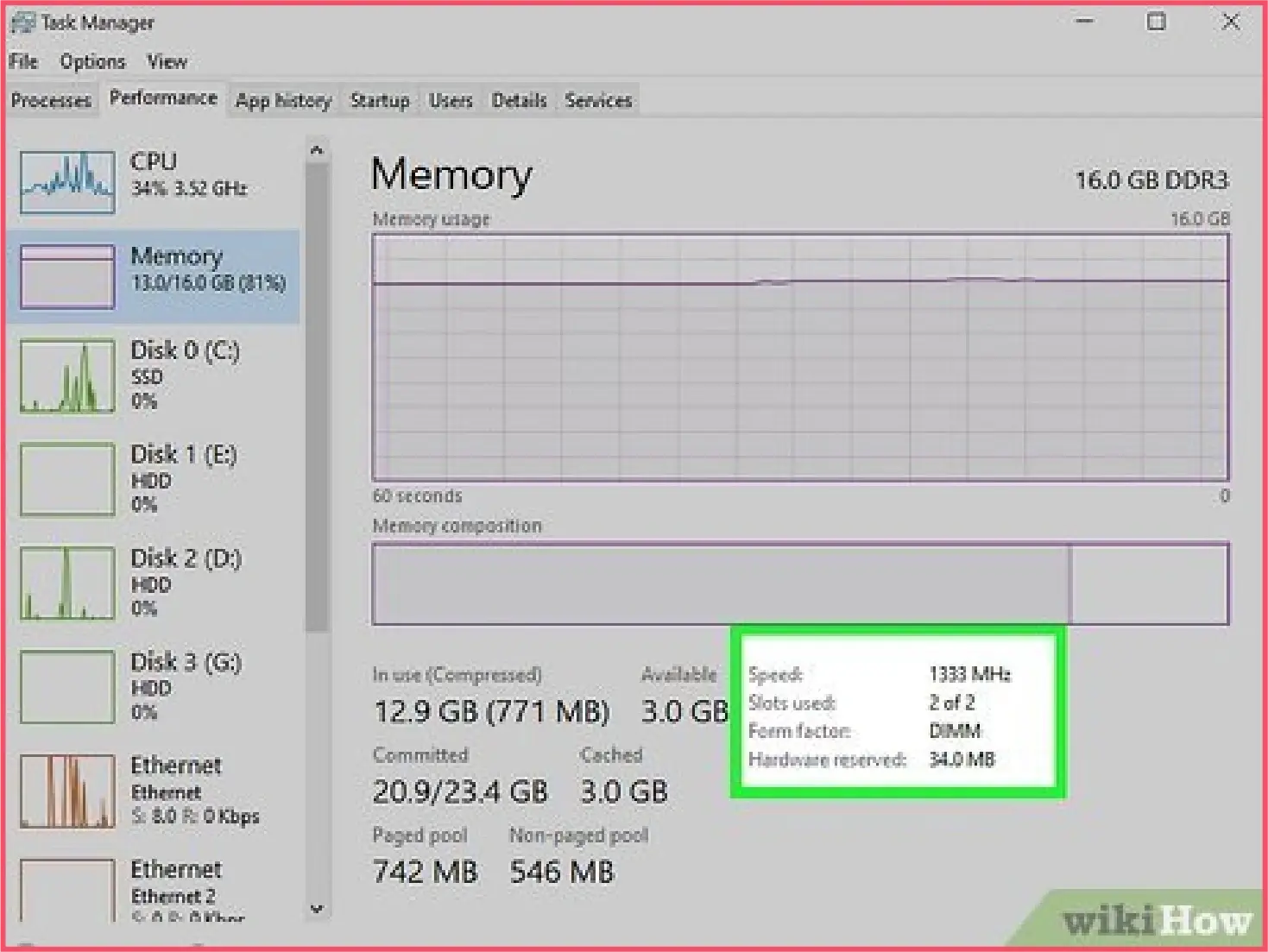1268x952 pixels.
Task: Click the Task Manager title bar icon
Action: click(x=22, y=22)
